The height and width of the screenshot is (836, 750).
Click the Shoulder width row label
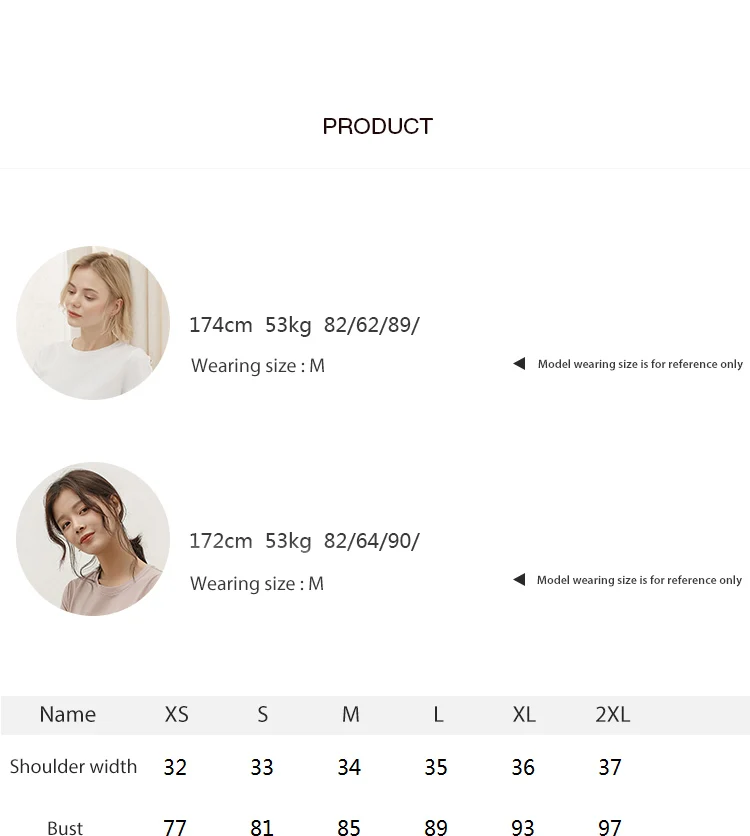pos(74,767)
